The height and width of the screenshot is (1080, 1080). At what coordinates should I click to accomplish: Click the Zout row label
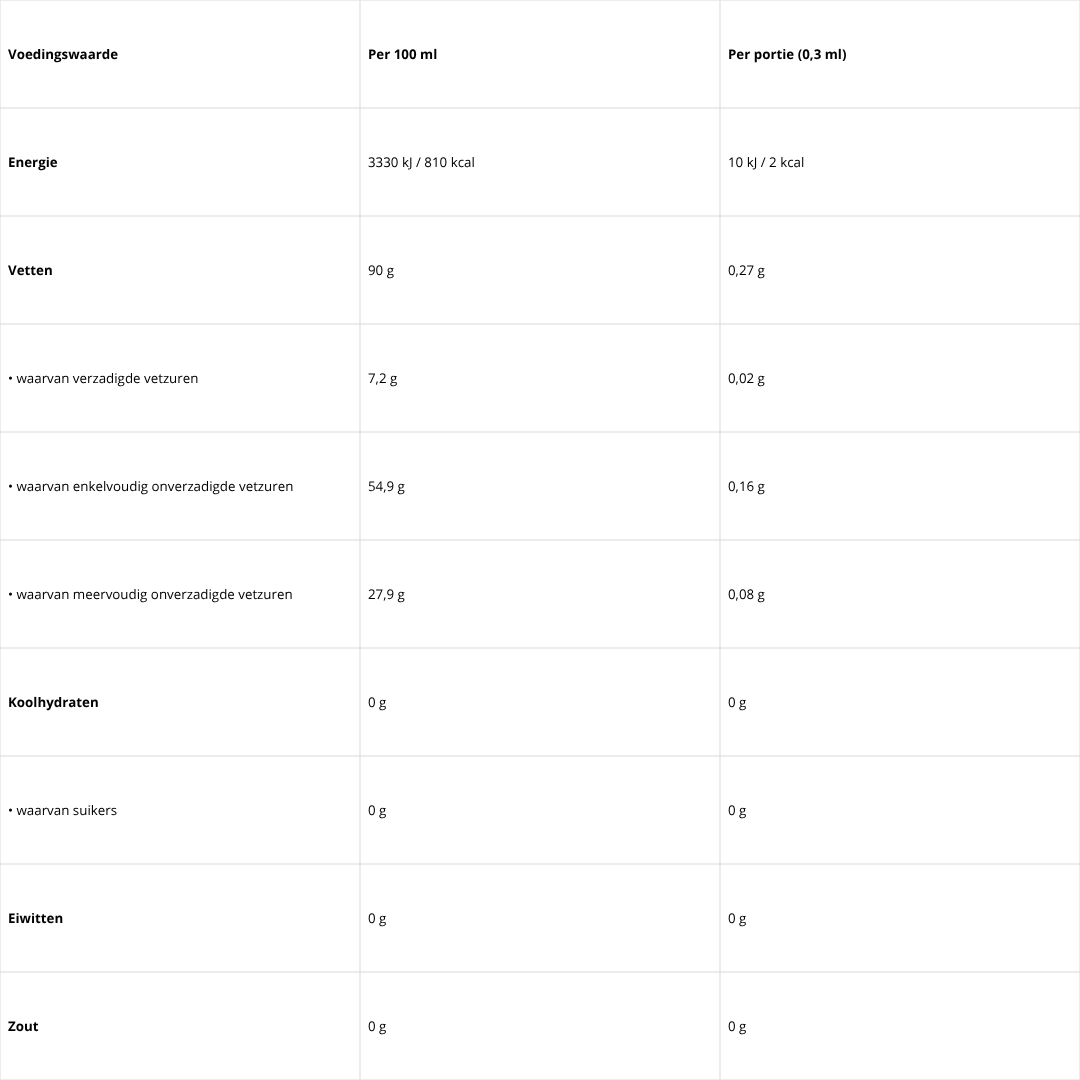pos(23,1026)
